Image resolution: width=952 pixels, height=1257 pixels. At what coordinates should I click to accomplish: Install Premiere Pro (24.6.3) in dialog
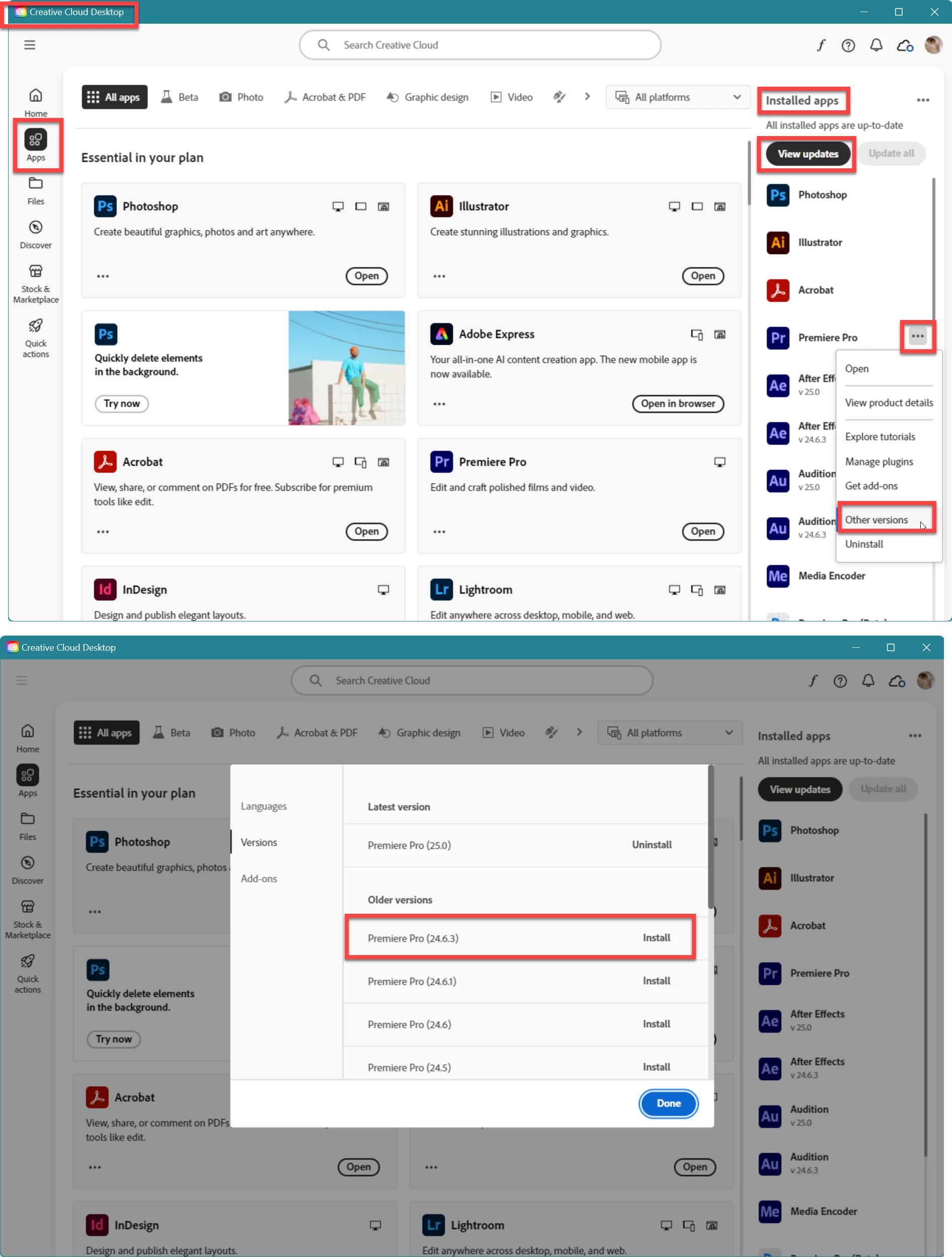click(657, 937)
